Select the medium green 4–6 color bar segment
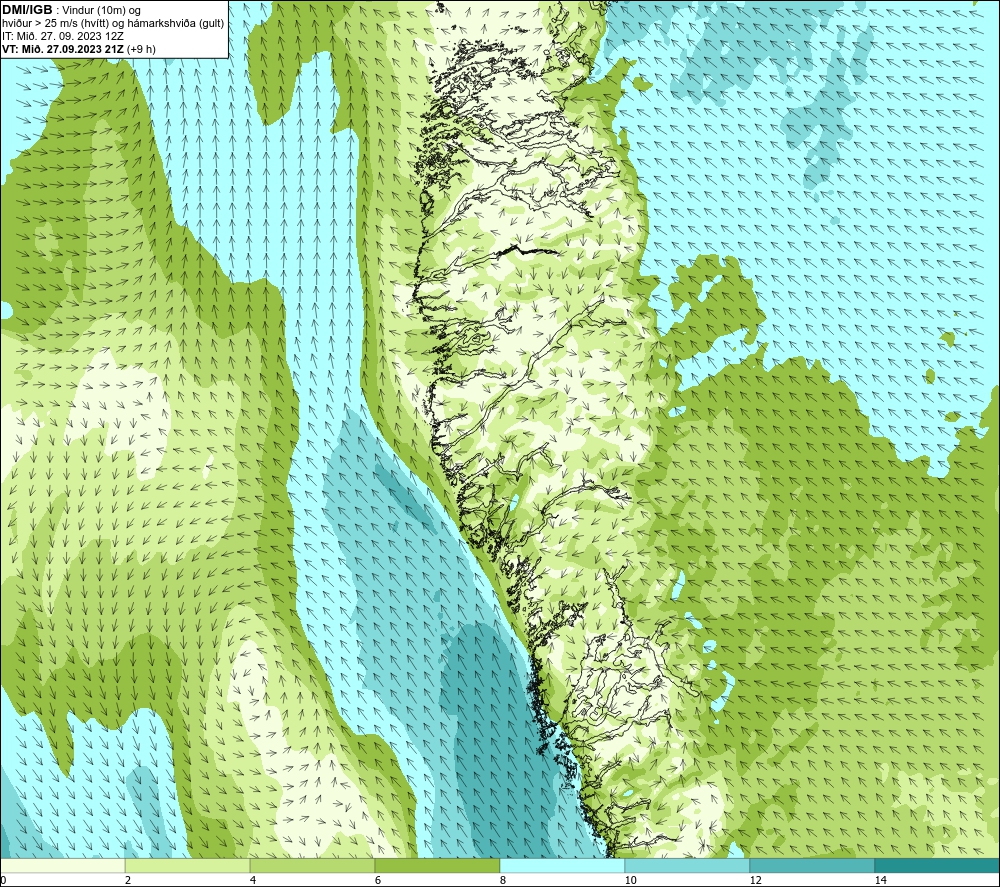Image resolution: width=1000 pixels, height=887 pixels. click(312, 866)
